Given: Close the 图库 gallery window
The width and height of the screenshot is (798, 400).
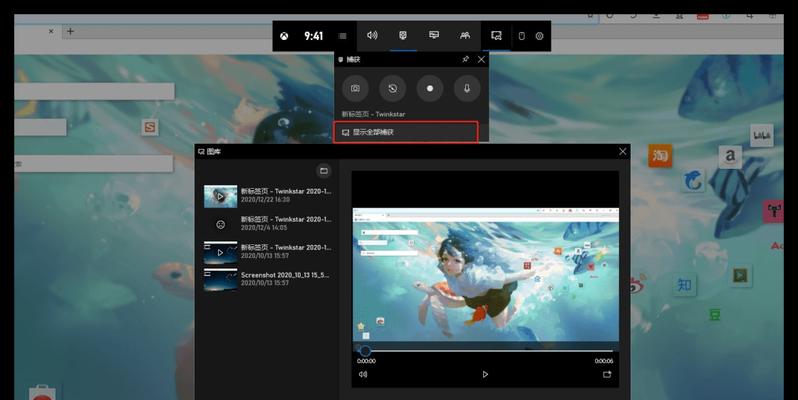Looking at the screenshot, I should point(622,152).
